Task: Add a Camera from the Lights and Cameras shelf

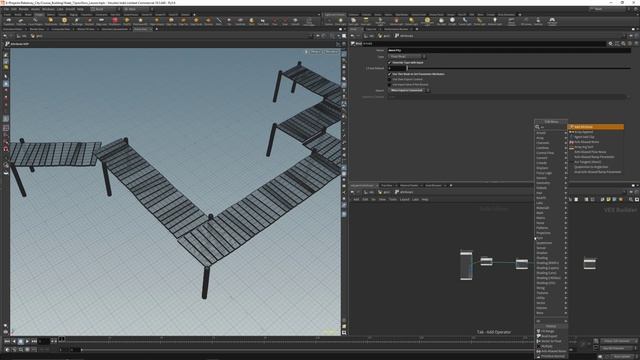Action: pos(329,21)
